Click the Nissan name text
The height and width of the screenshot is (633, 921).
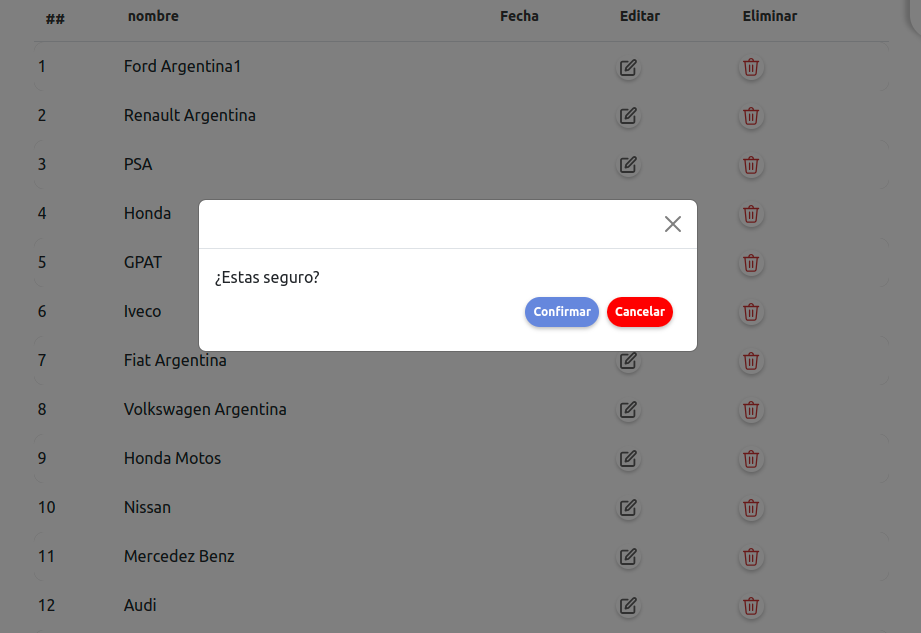point(147,507)
